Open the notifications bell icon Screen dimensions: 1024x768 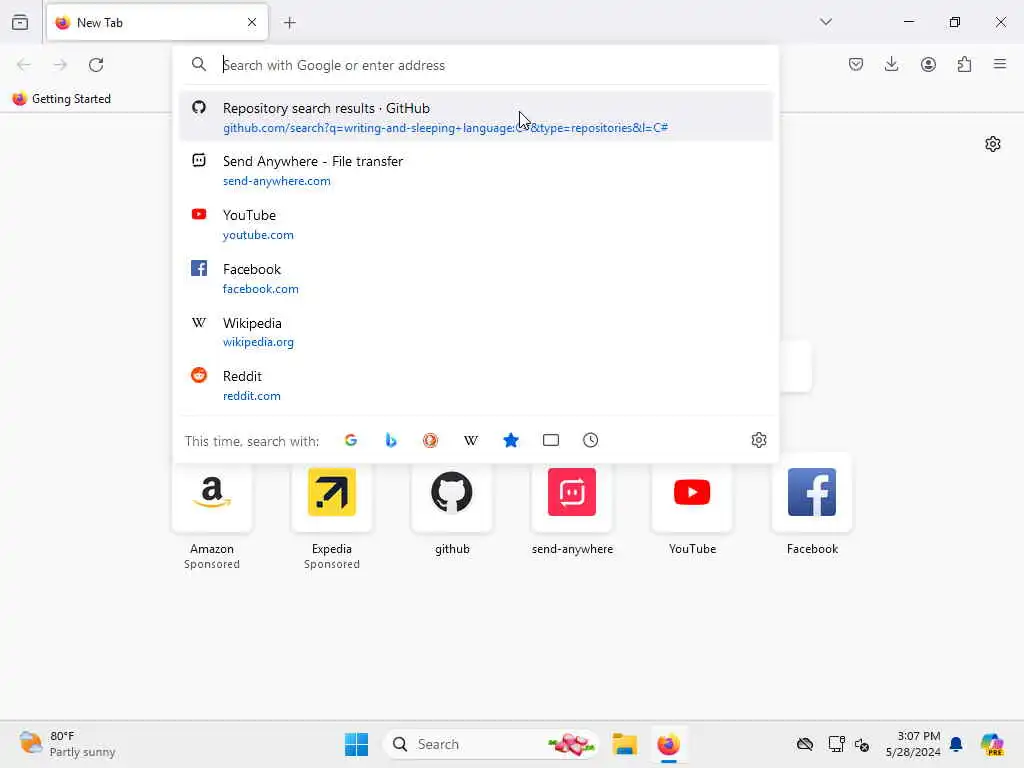pyautogui.click(x=956, y=744)
